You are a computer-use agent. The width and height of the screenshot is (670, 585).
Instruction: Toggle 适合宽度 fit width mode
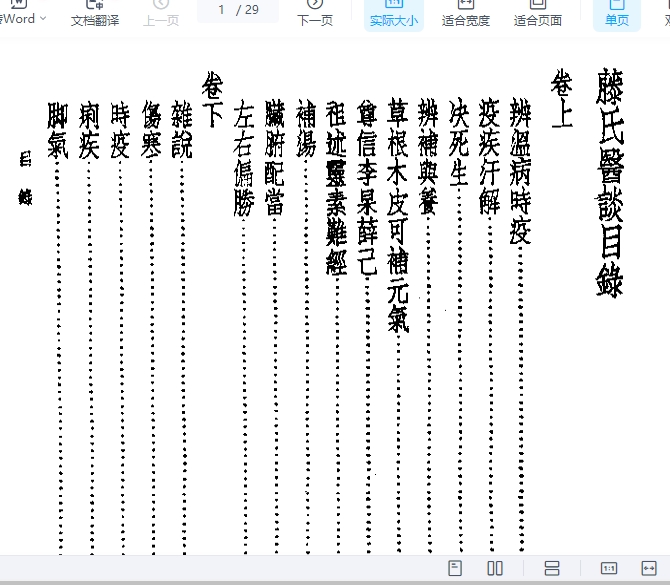[x=466, y=14]
